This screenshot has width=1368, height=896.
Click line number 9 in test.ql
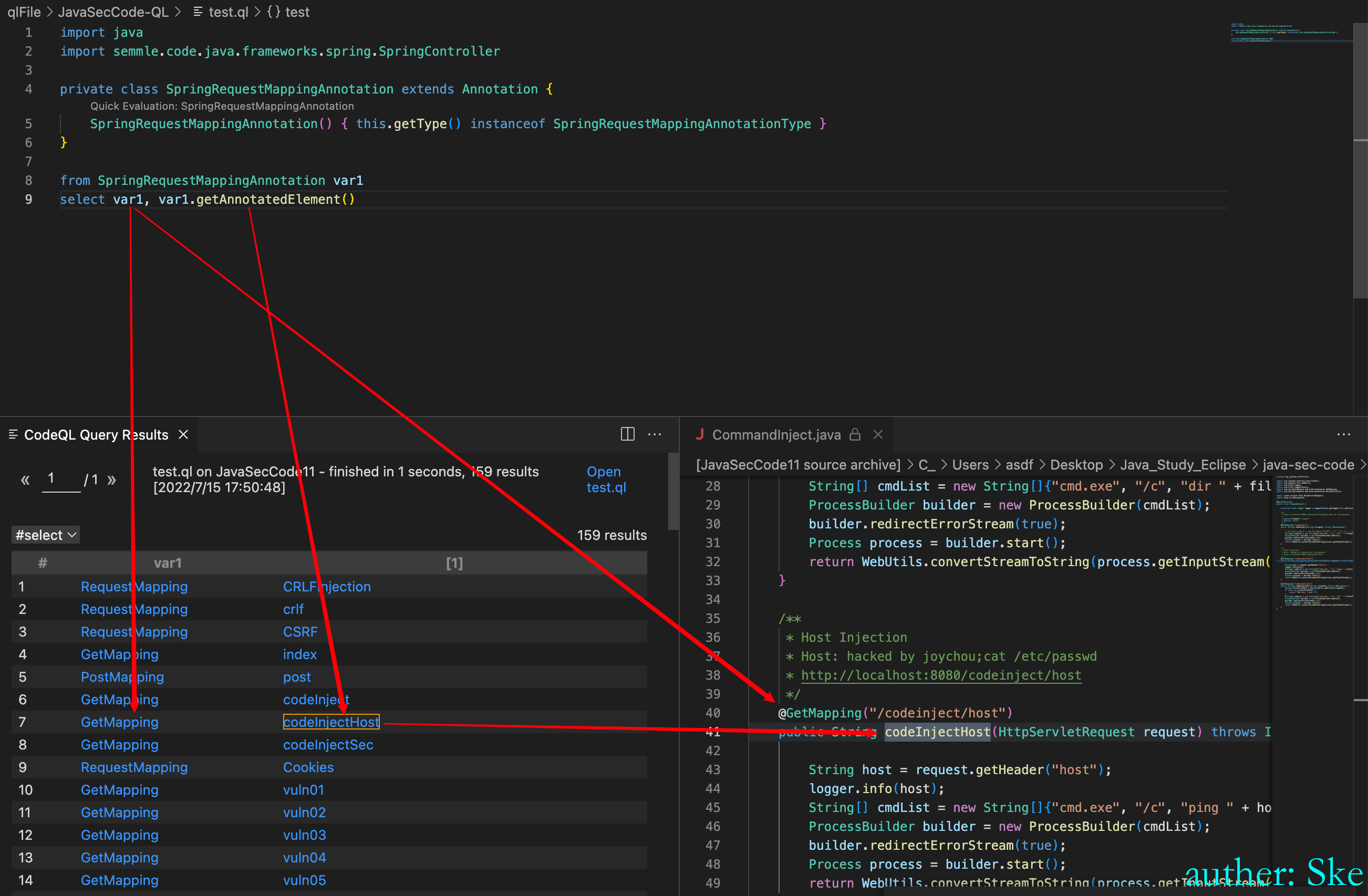(28, 200)
